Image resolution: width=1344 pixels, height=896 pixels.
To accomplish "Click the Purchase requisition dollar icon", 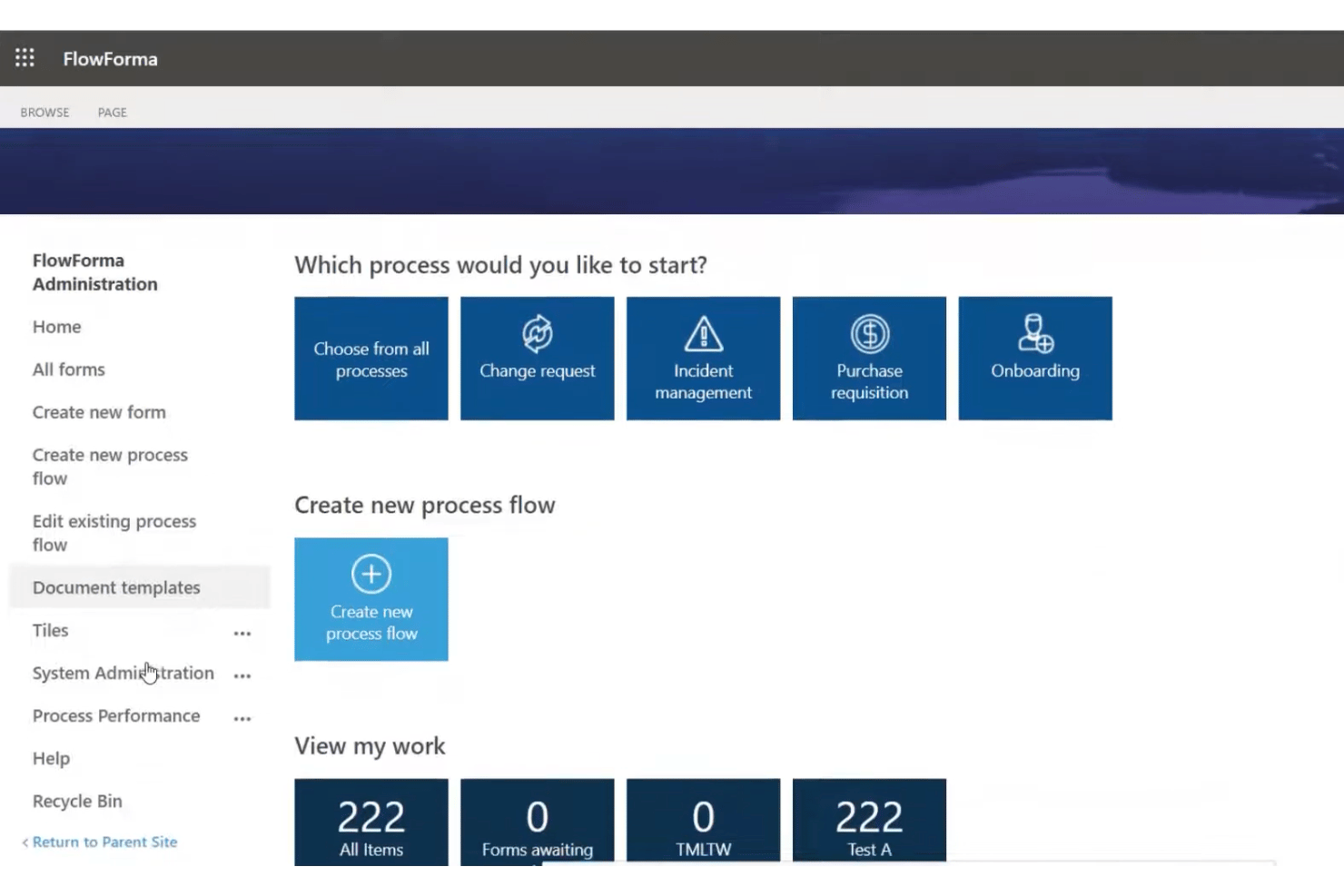I will [x=870, y=334].
